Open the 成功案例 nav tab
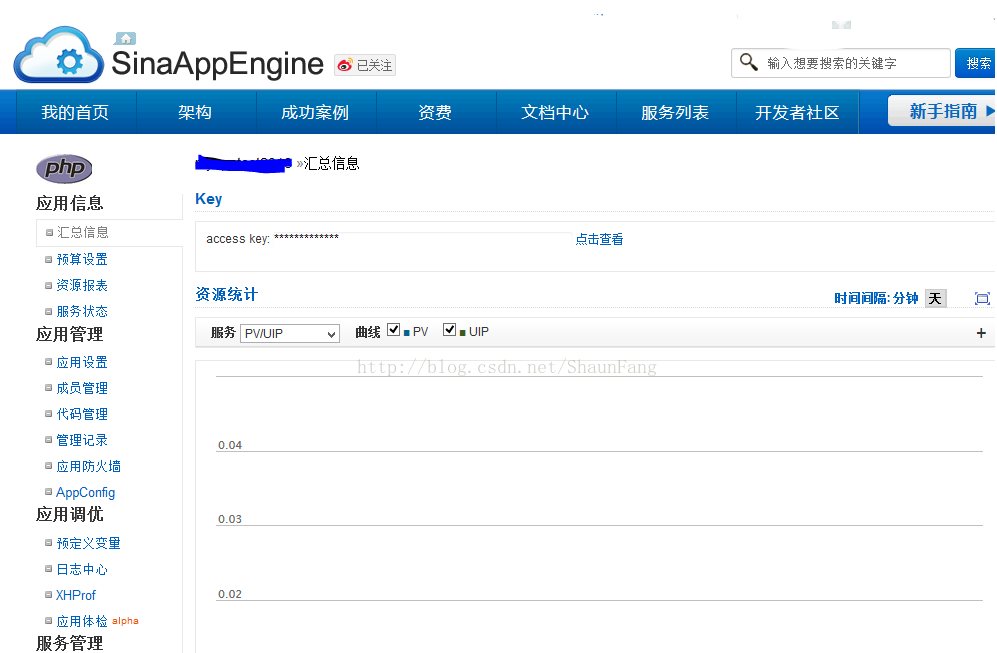 315,113
